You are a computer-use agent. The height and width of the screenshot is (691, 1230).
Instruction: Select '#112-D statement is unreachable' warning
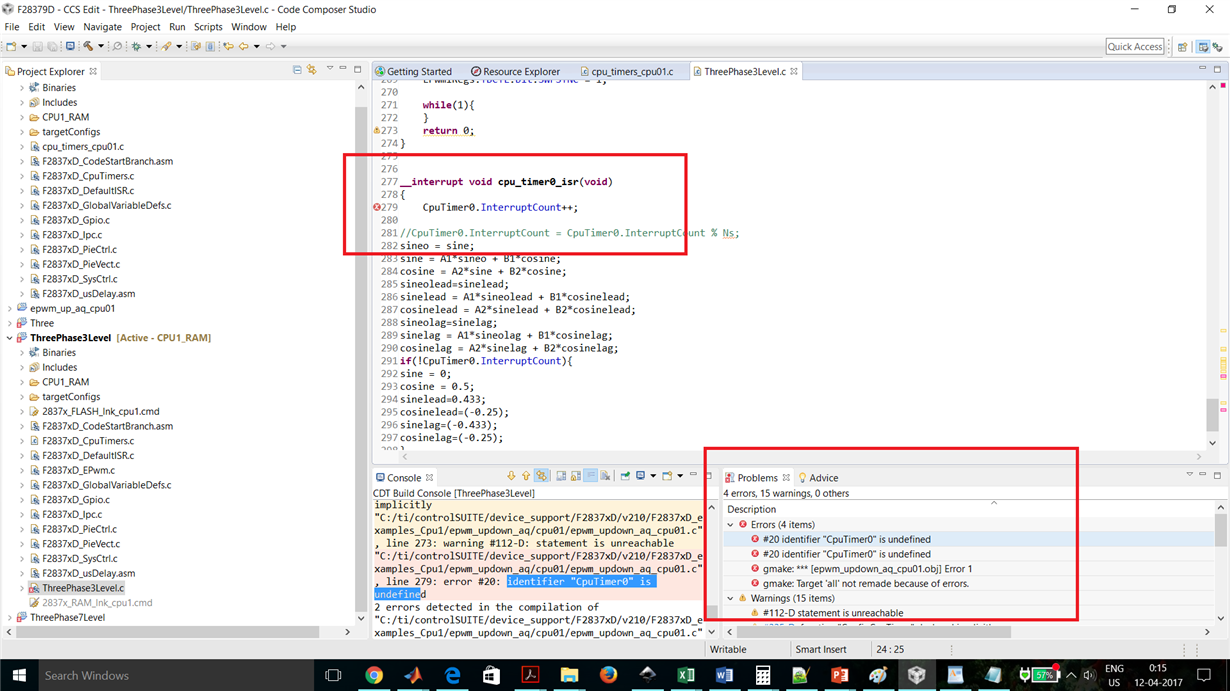point(832,613)
